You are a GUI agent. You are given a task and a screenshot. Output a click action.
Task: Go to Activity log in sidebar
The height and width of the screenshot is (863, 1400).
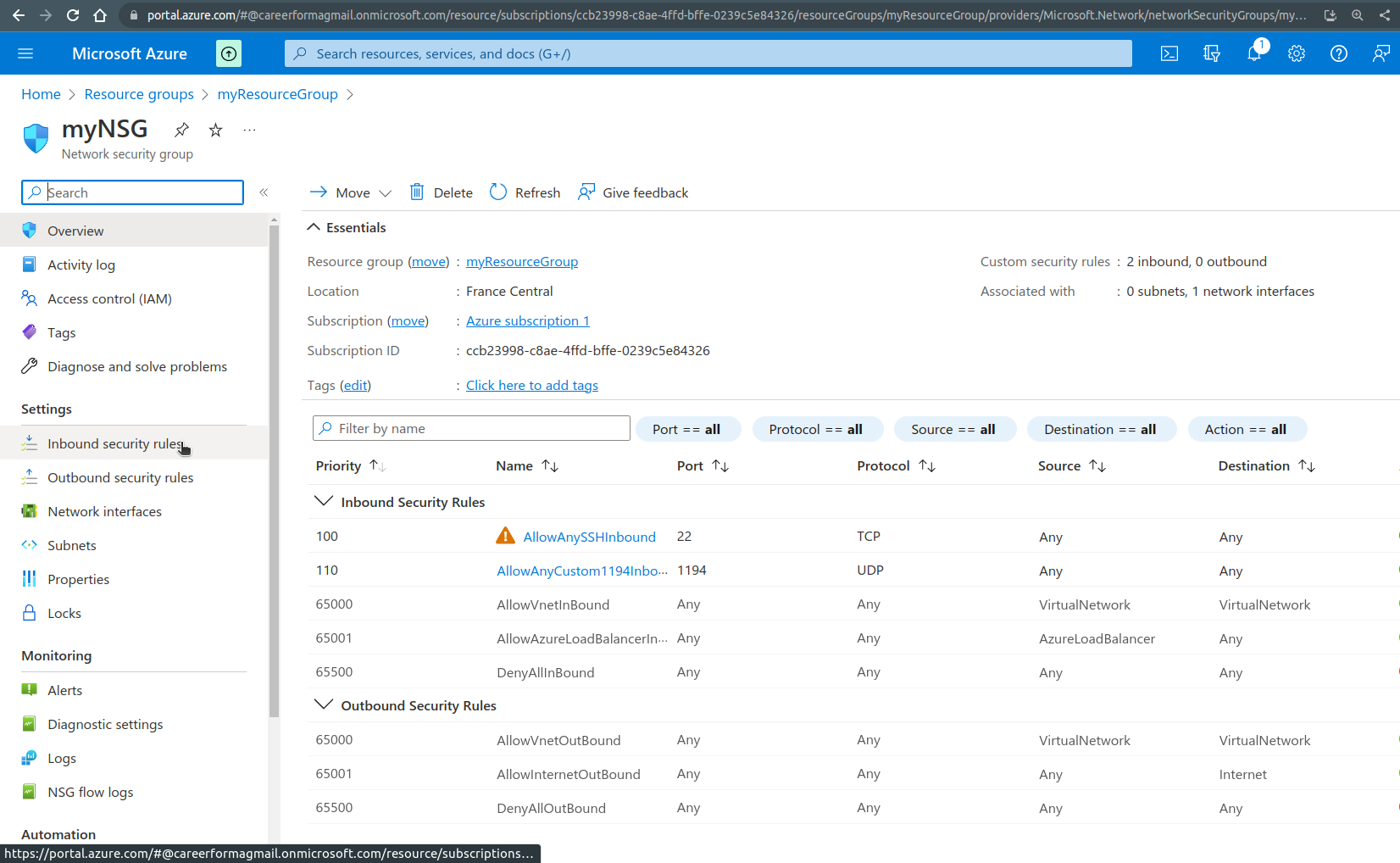(x=81, y=265)
